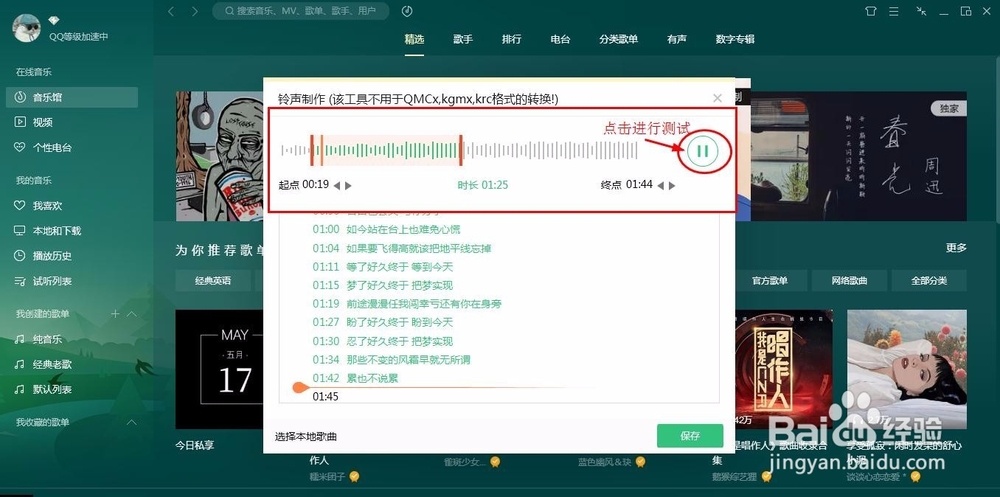The width and height of the screenshot is (1000, 497).
Task: Click the 保存 save button
Action: pyautogui.click(x=690, y=436)
